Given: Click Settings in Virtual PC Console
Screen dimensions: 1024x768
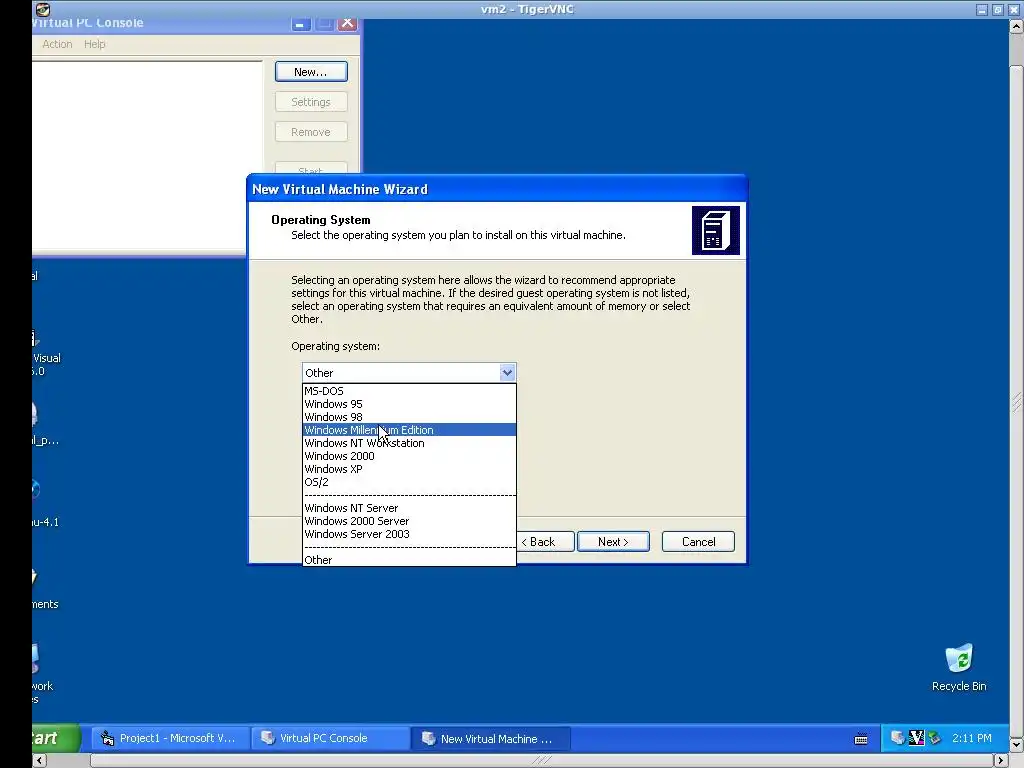Looking at the screenshot, I should coord(311,102).
